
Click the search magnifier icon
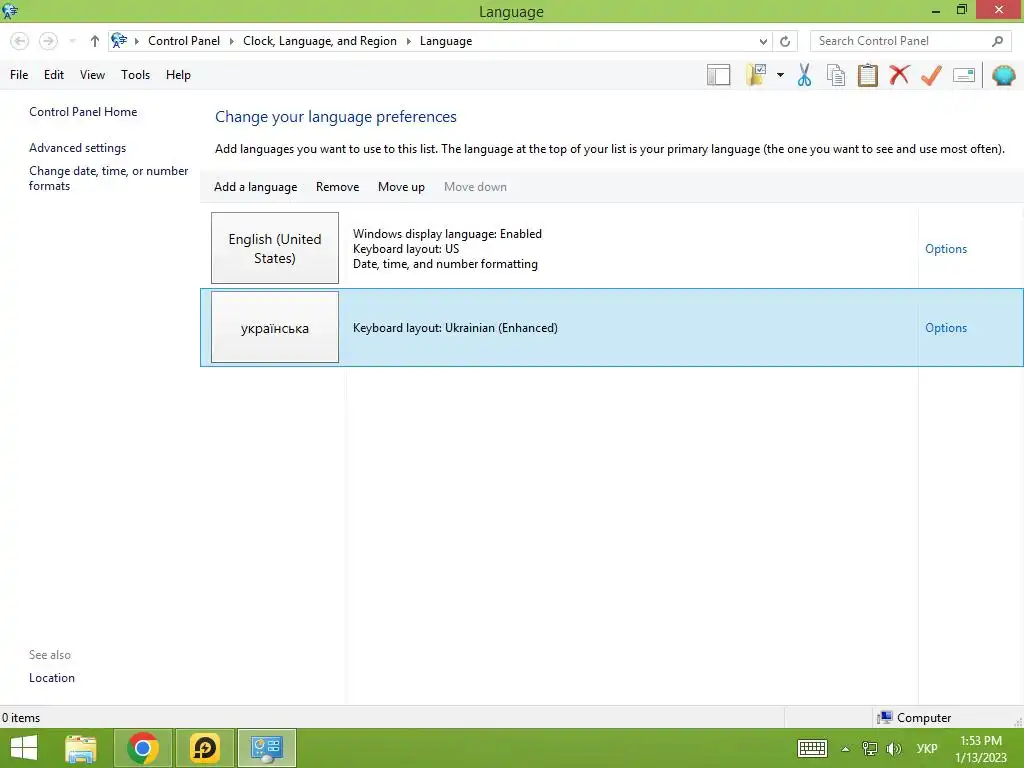pyautogui.click(x=997, y=41)
